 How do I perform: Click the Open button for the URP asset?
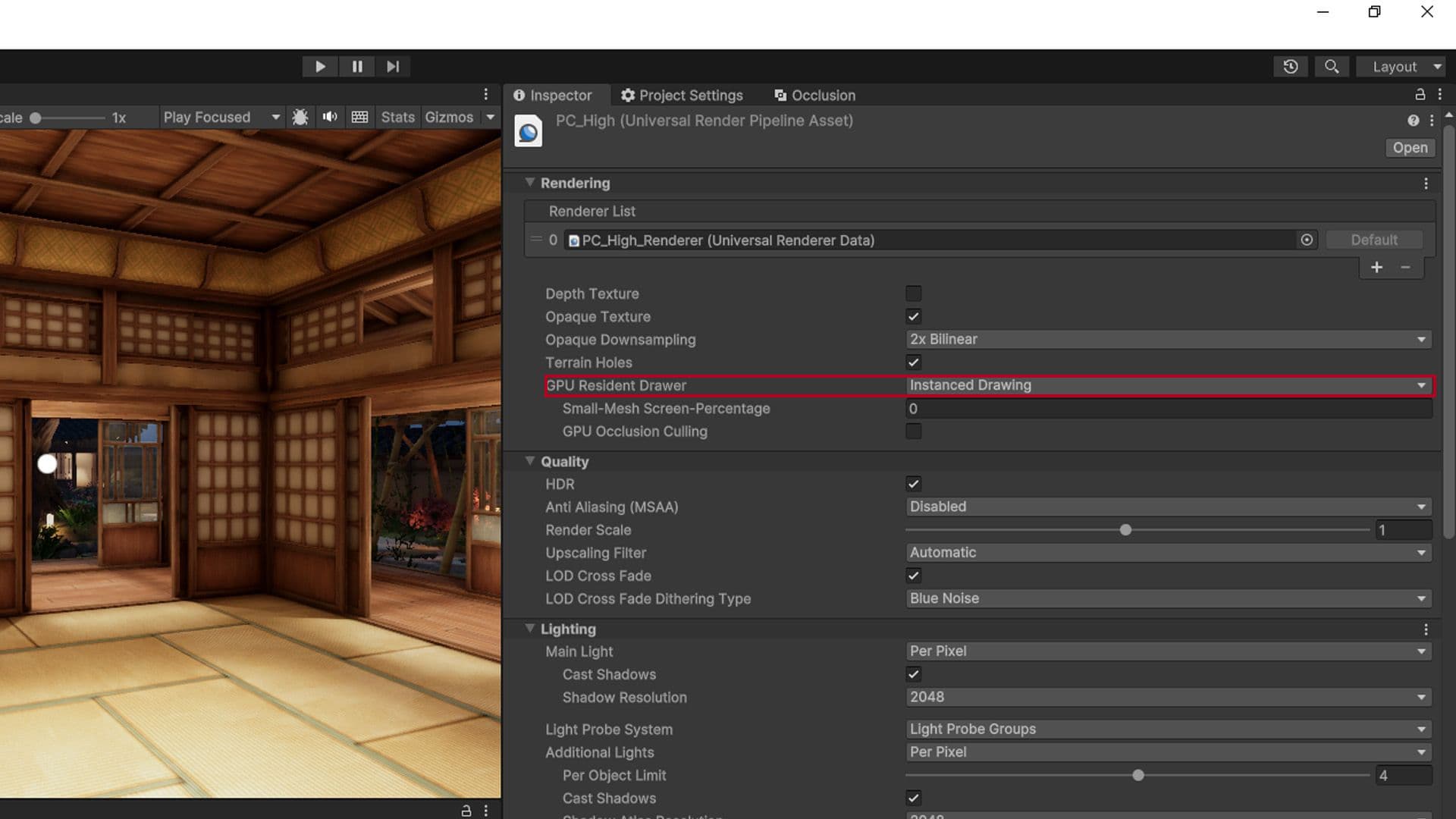click(1409, 147)
